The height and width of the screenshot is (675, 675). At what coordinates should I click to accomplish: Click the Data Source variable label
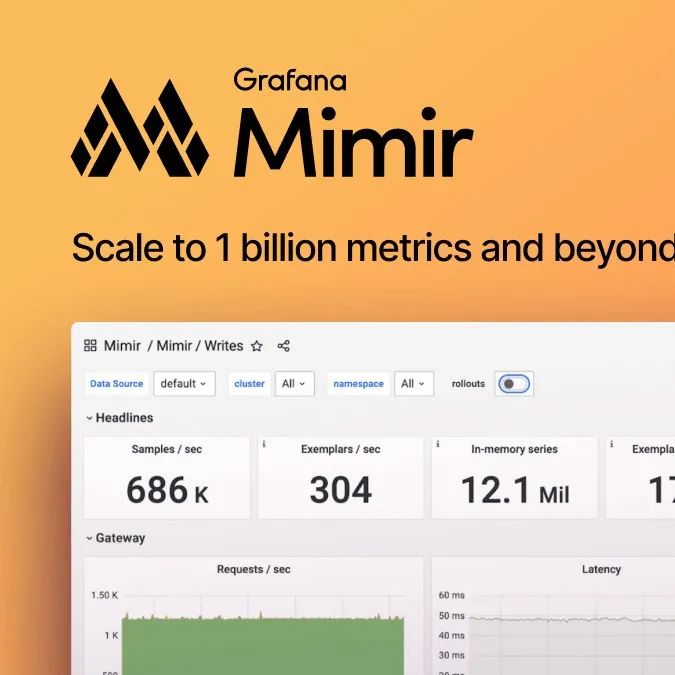click(x=116, y=384)
